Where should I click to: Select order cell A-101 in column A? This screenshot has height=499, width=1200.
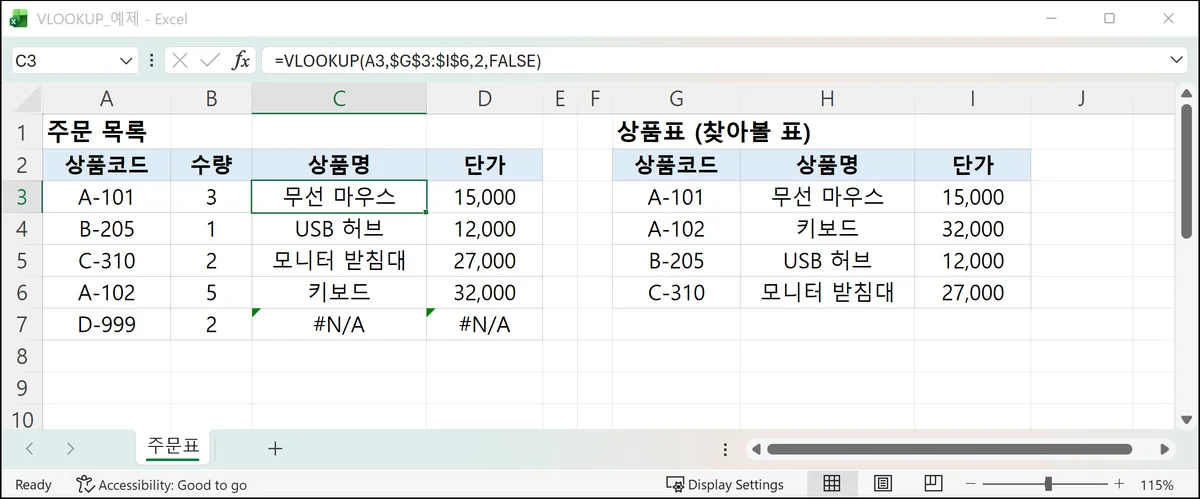106,197
